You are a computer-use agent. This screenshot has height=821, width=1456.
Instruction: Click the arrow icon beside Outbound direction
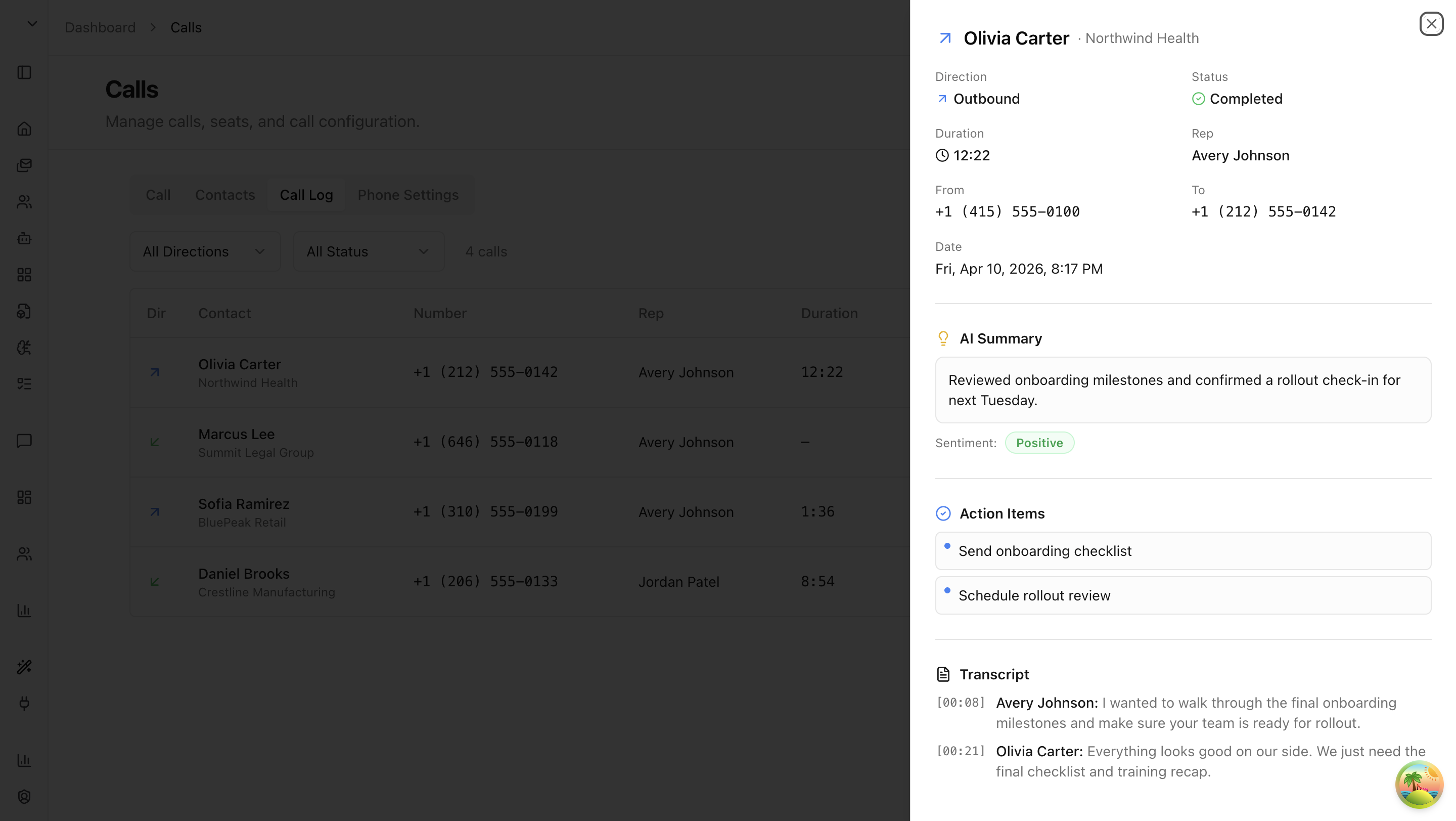click(x=942, y=99)
